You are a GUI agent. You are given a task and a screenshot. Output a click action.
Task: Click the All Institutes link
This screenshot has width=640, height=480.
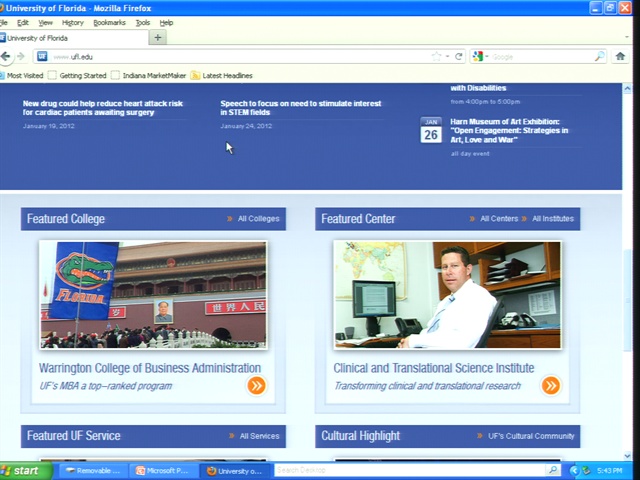553,219
